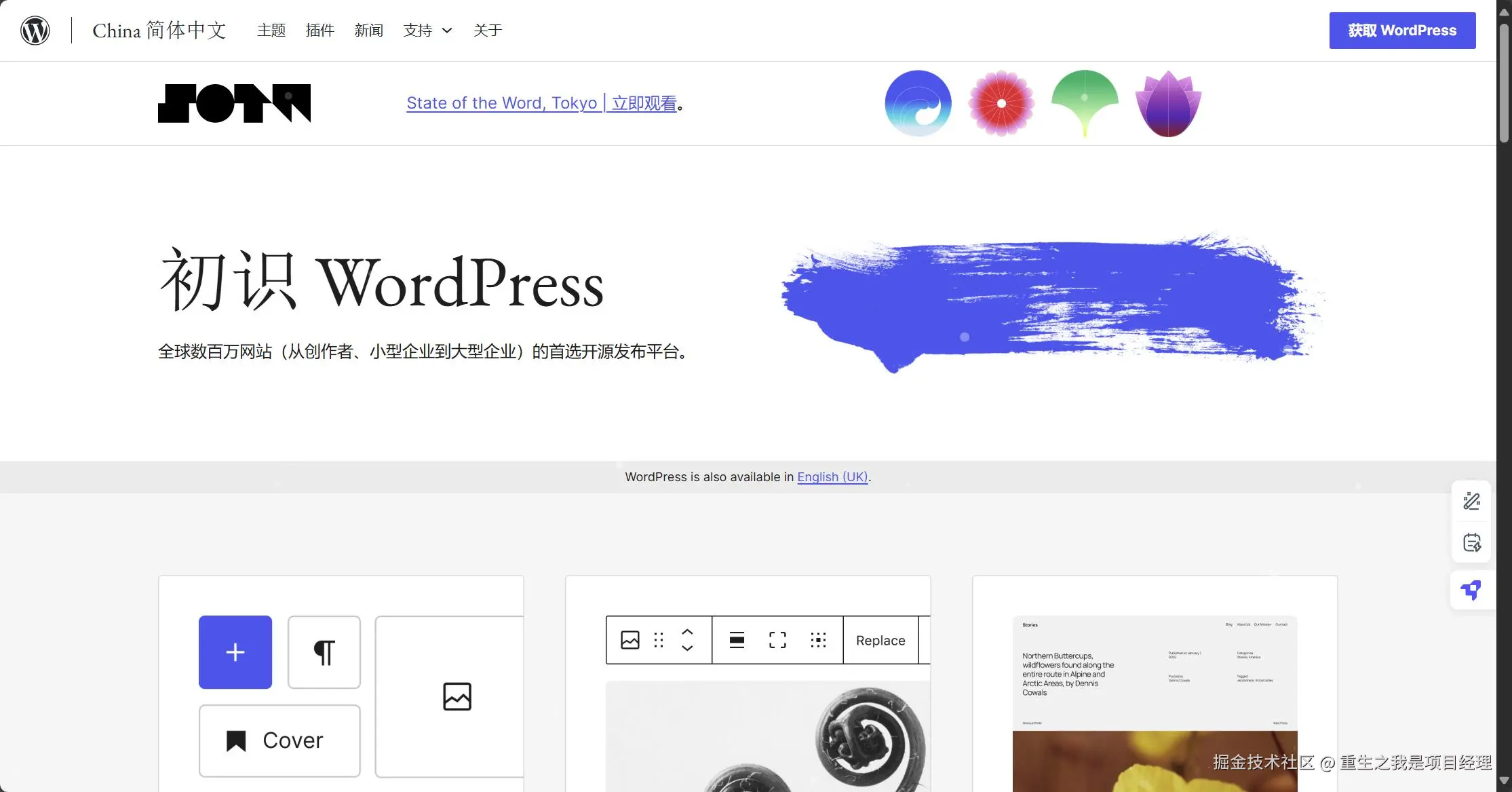
Task: Click the 获取 WordPress button
Action: tap(1402, 31)
